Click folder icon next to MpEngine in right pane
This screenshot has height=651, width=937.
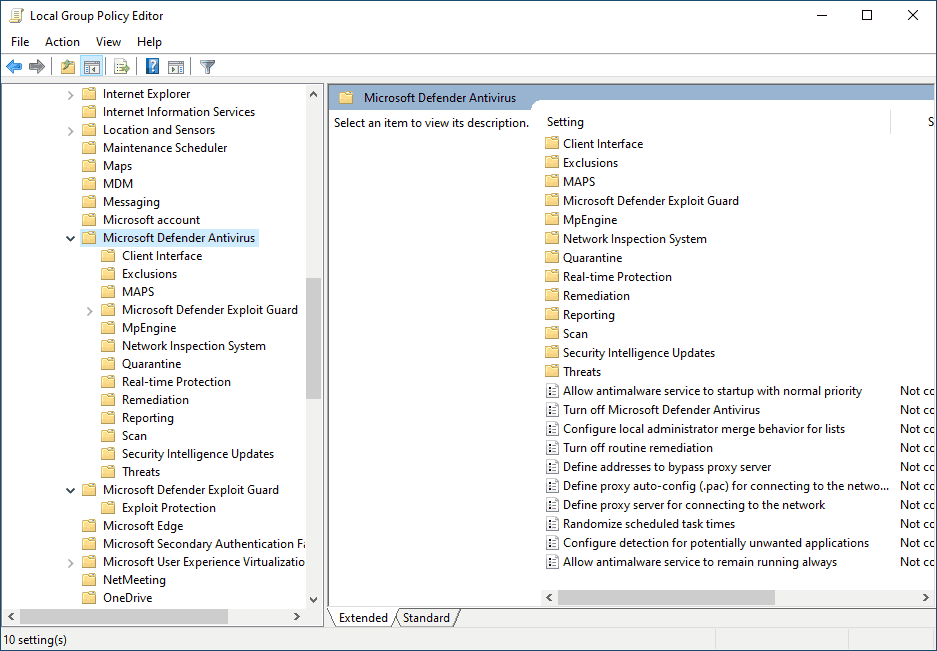pos(552,220)
